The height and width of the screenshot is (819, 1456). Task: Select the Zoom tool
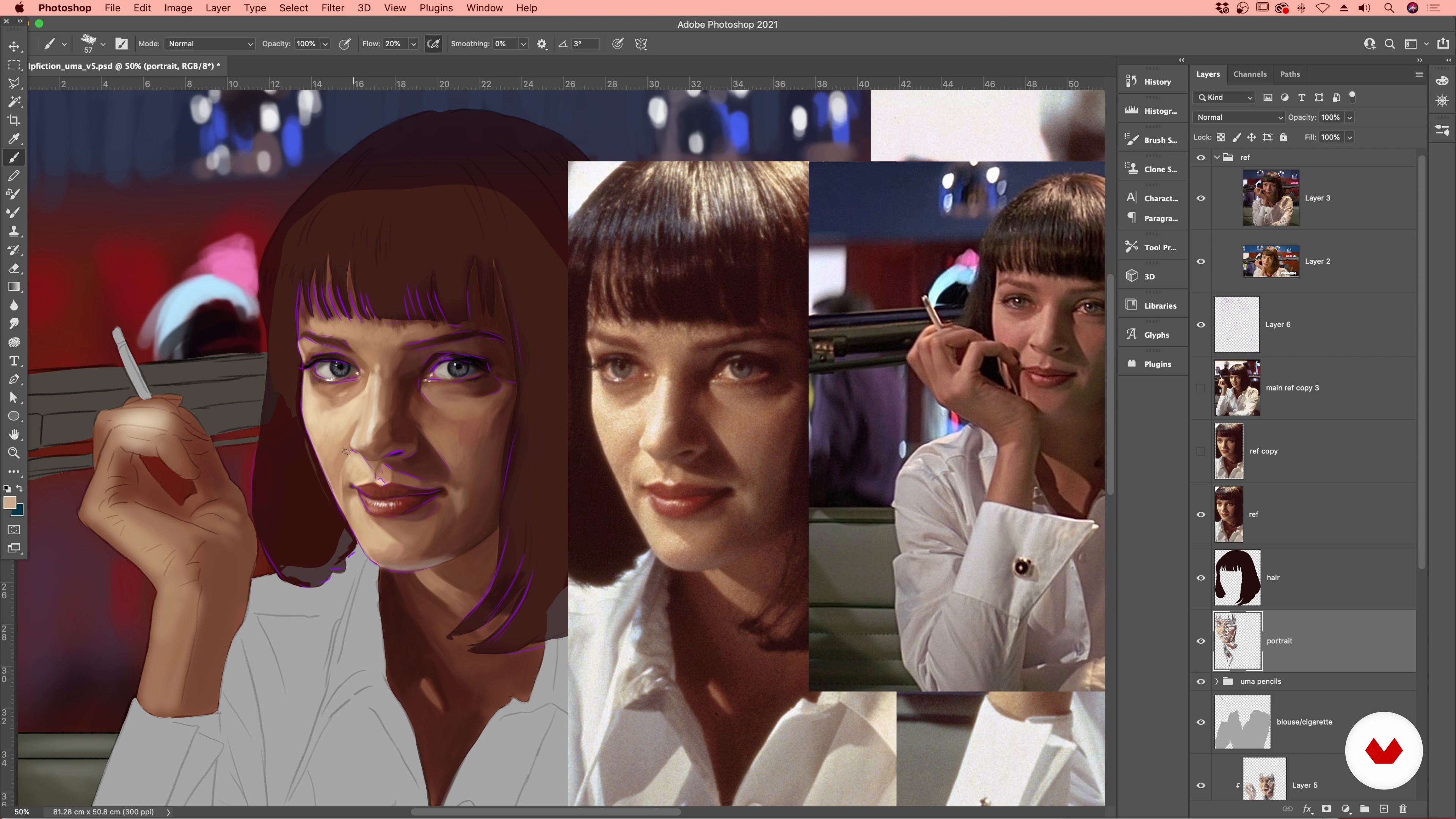pyautogui.click(x=14, y=453)
